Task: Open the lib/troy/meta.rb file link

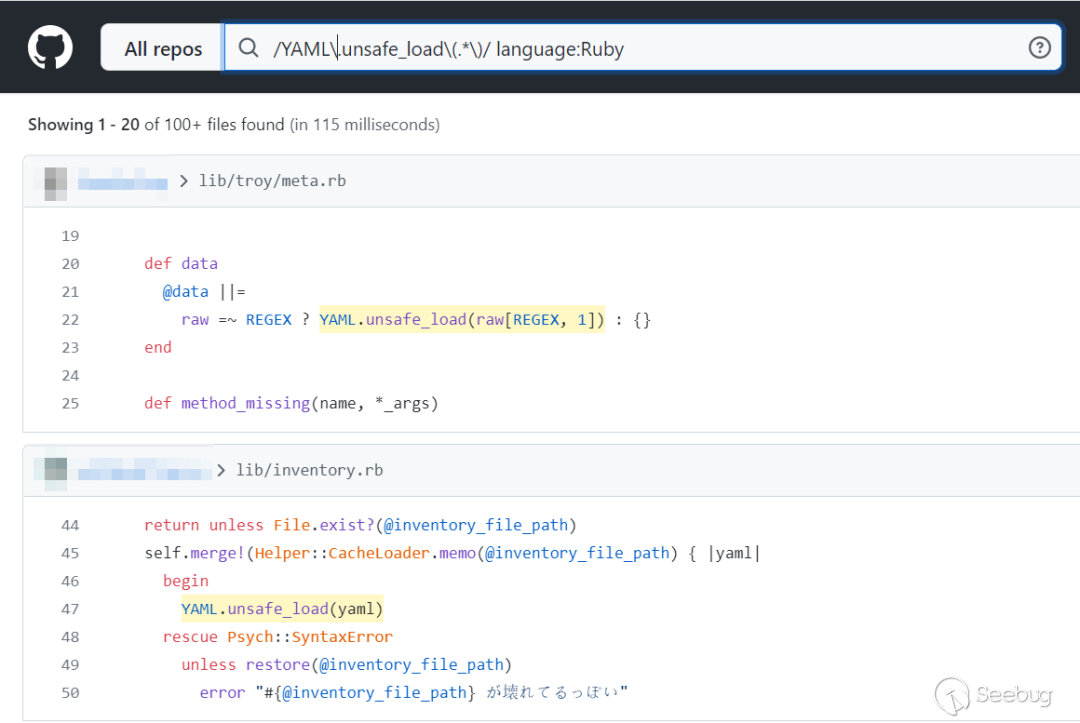Action: 272,181
